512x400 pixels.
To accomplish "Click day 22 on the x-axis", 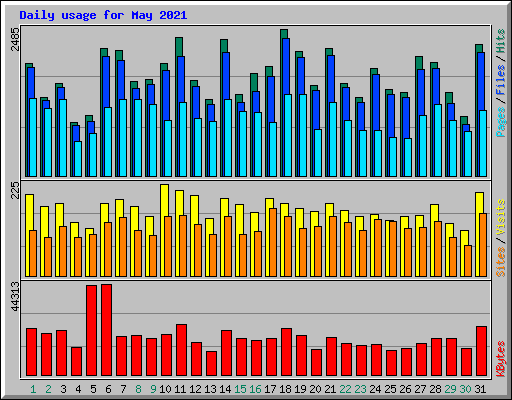I will click(x=345, y=389).
